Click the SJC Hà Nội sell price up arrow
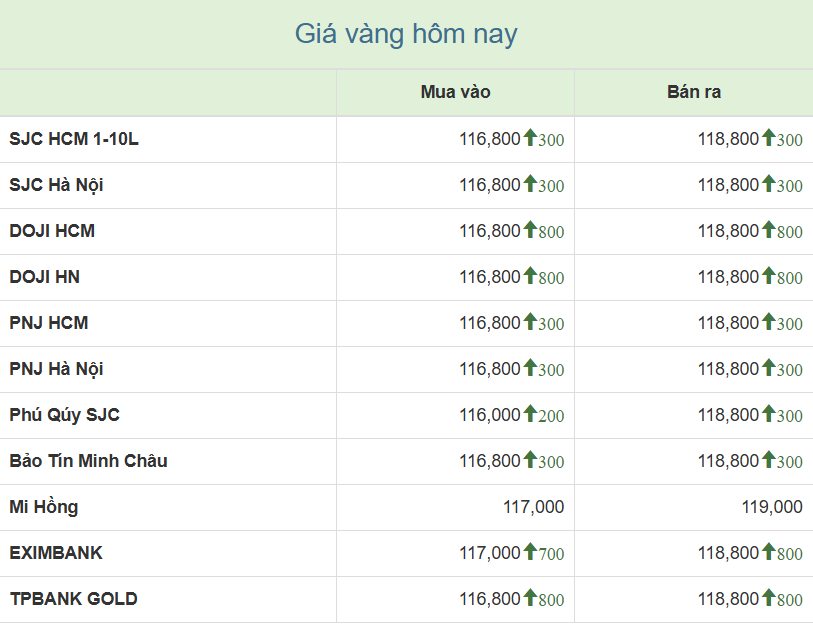The width and height of the screenshot is (813, 624). click(x=768, y=184)
